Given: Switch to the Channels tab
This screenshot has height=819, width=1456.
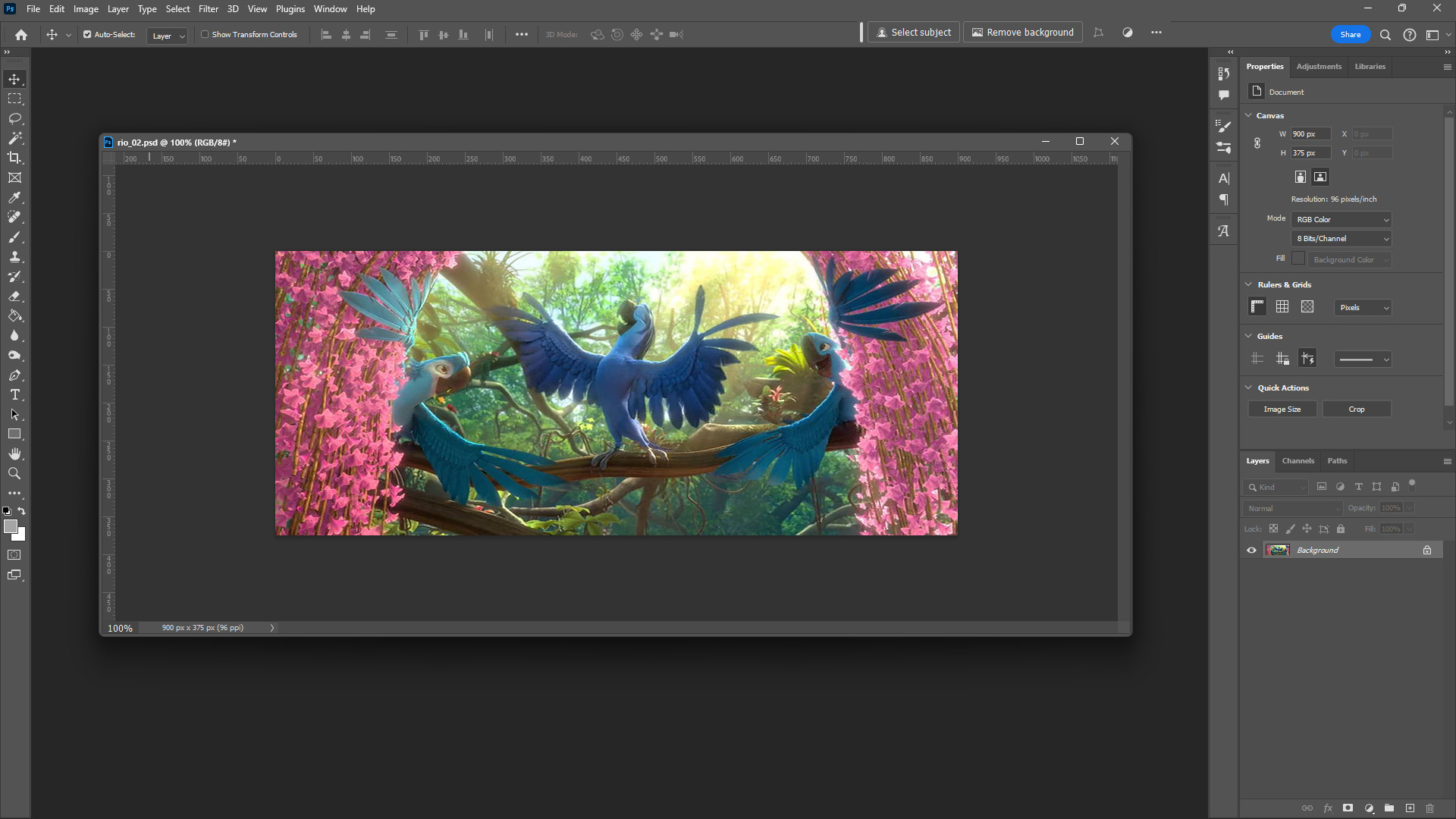Looking at the screenshot, I should click(1298, 461).
